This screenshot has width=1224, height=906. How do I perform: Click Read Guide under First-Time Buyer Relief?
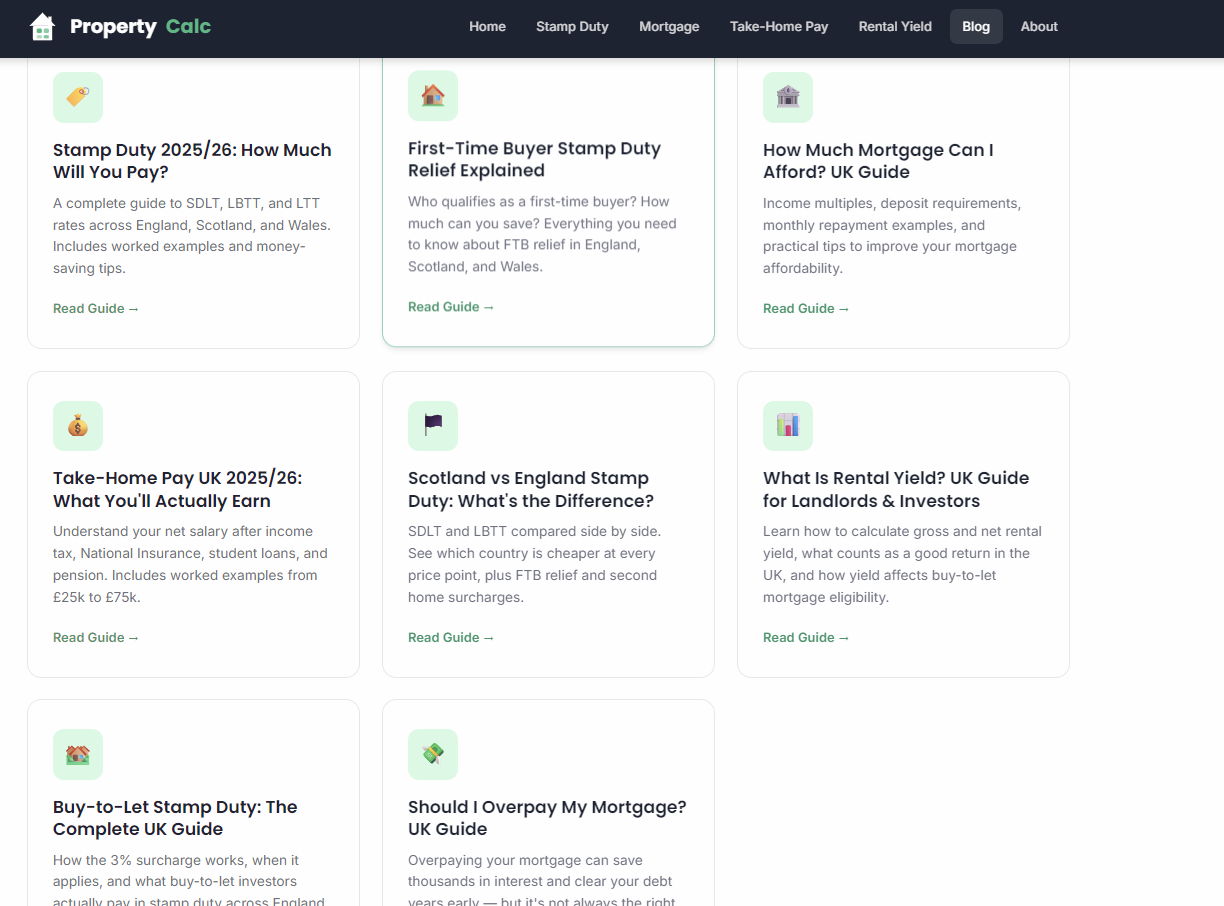451,307
